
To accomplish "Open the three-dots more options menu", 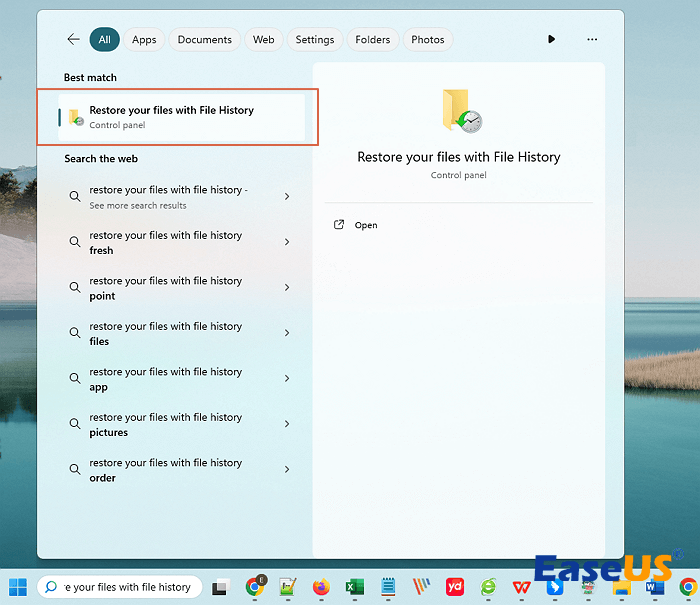I will tap(592, 40).
